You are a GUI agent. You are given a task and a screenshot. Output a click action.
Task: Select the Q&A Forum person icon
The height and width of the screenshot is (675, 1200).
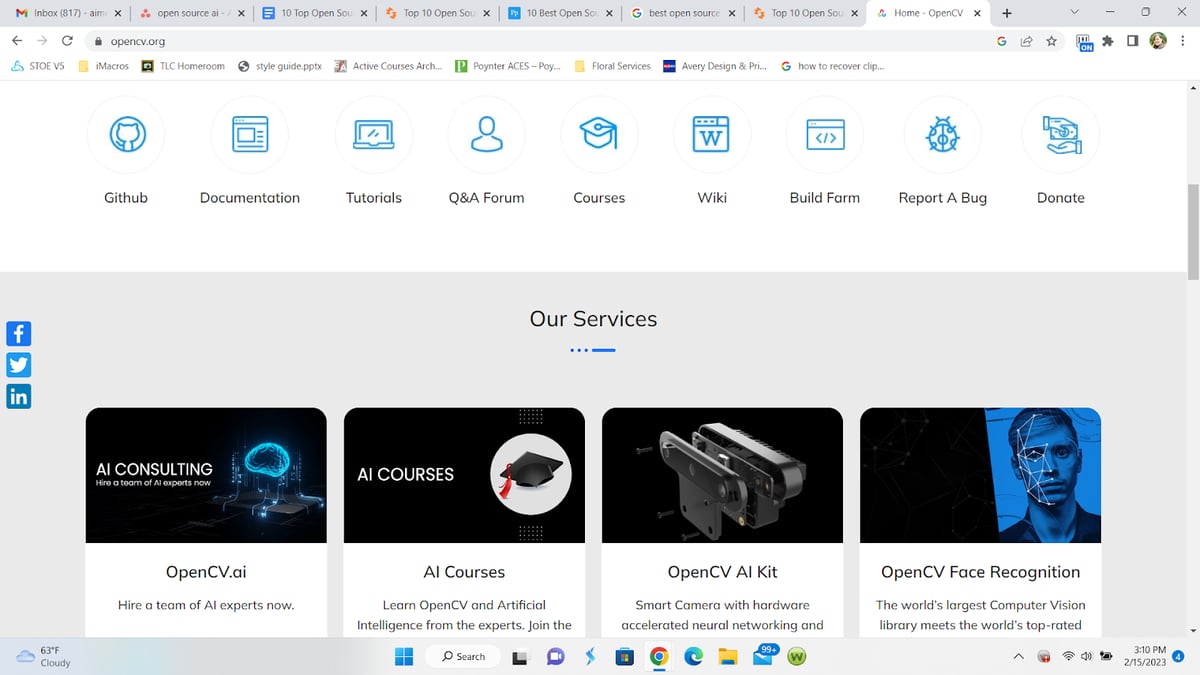[x=486, y=135]
